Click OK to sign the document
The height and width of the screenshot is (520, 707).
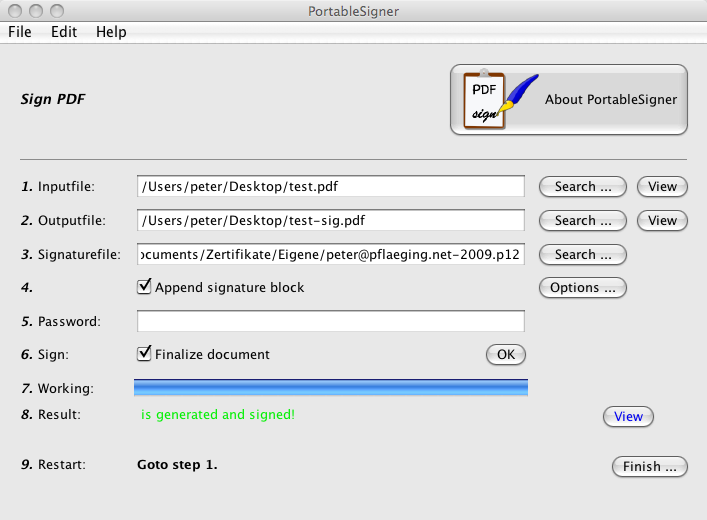pos(506,354)
